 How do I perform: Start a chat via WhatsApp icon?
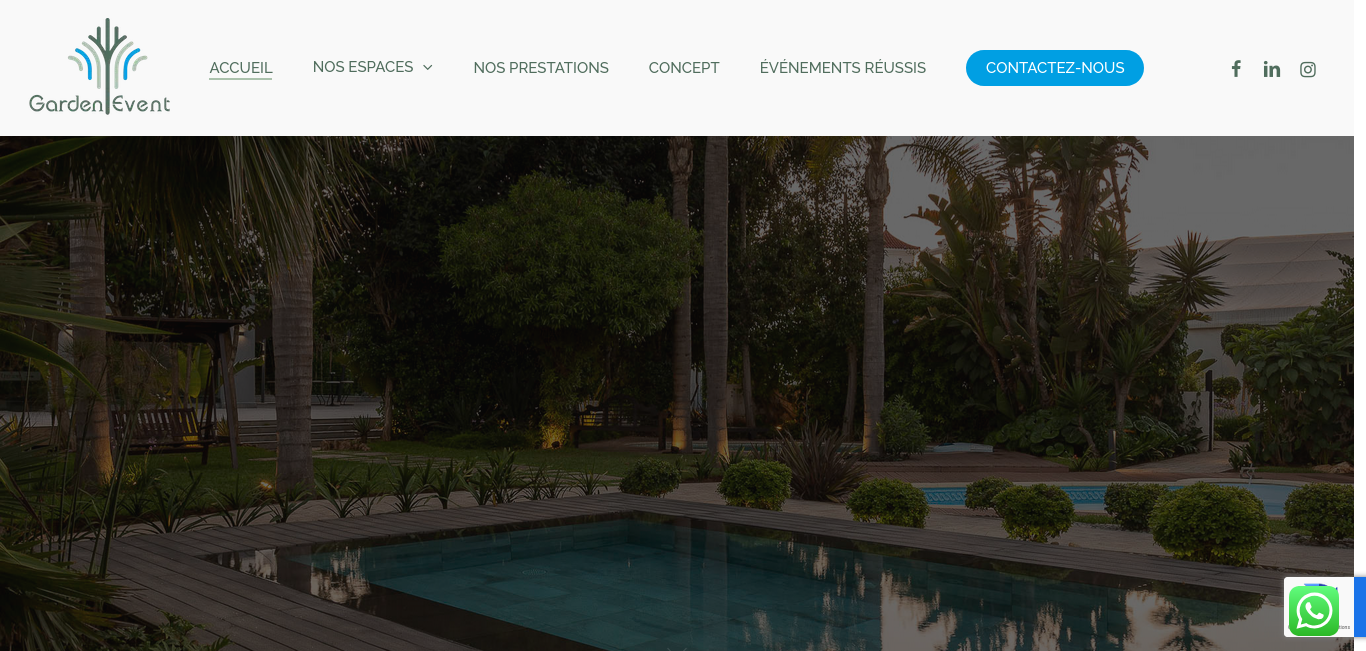(x=1313, y=610)
